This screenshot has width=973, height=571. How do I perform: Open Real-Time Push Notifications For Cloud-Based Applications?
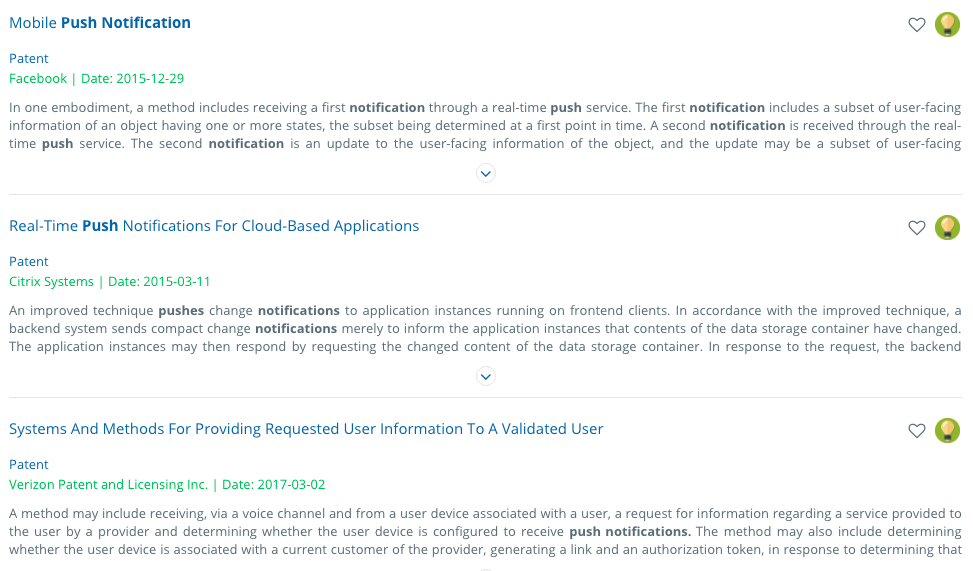pos(214,226)
